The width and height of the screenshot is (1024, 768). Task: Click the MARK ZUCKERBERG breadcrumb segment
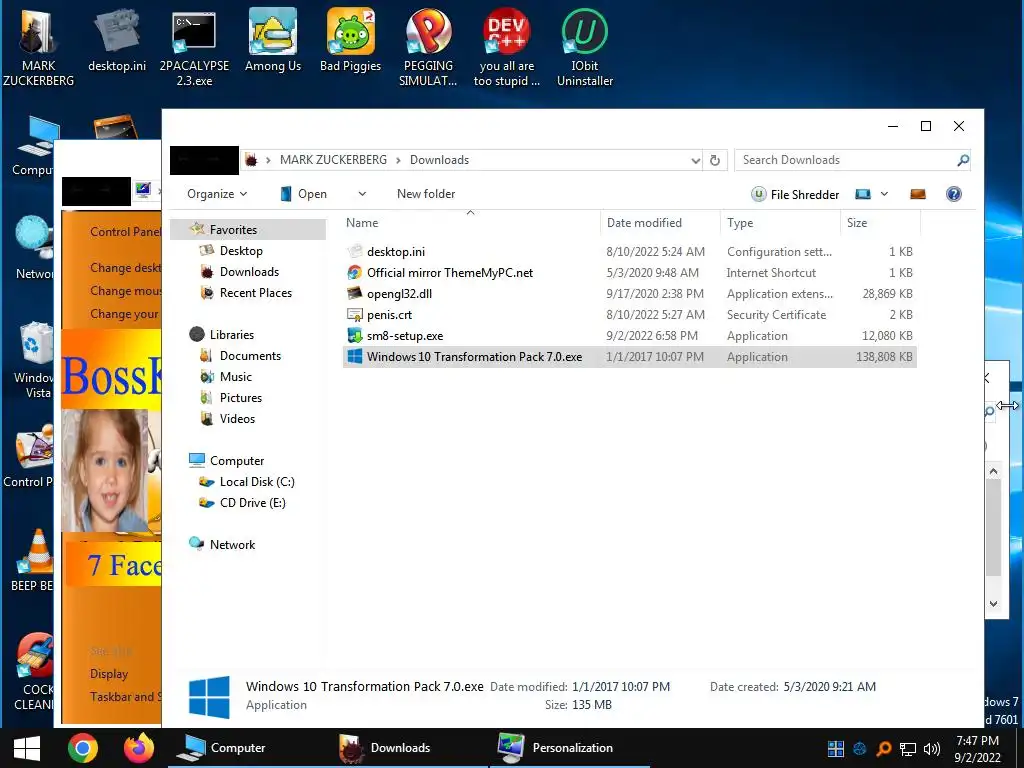point(333,160)
